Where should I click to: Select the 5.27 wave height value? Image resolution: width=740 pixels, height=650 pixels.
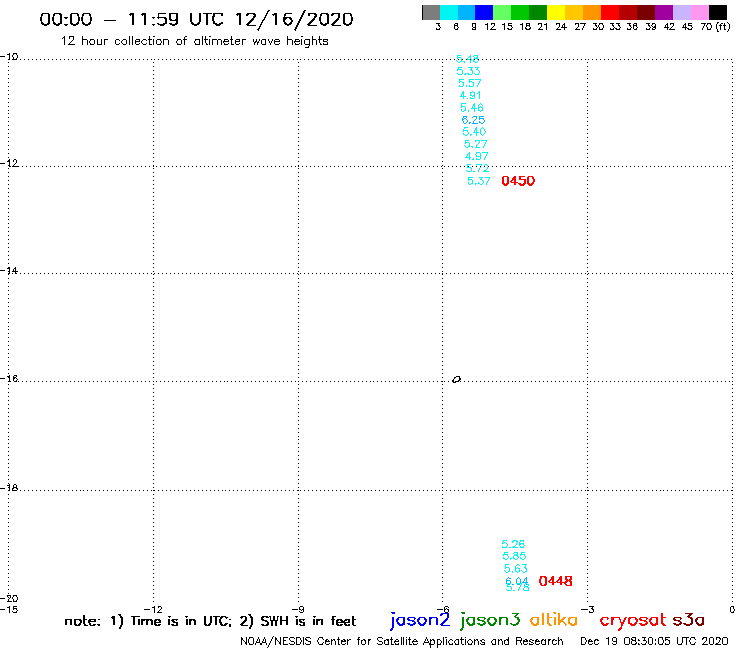[475, 144]
